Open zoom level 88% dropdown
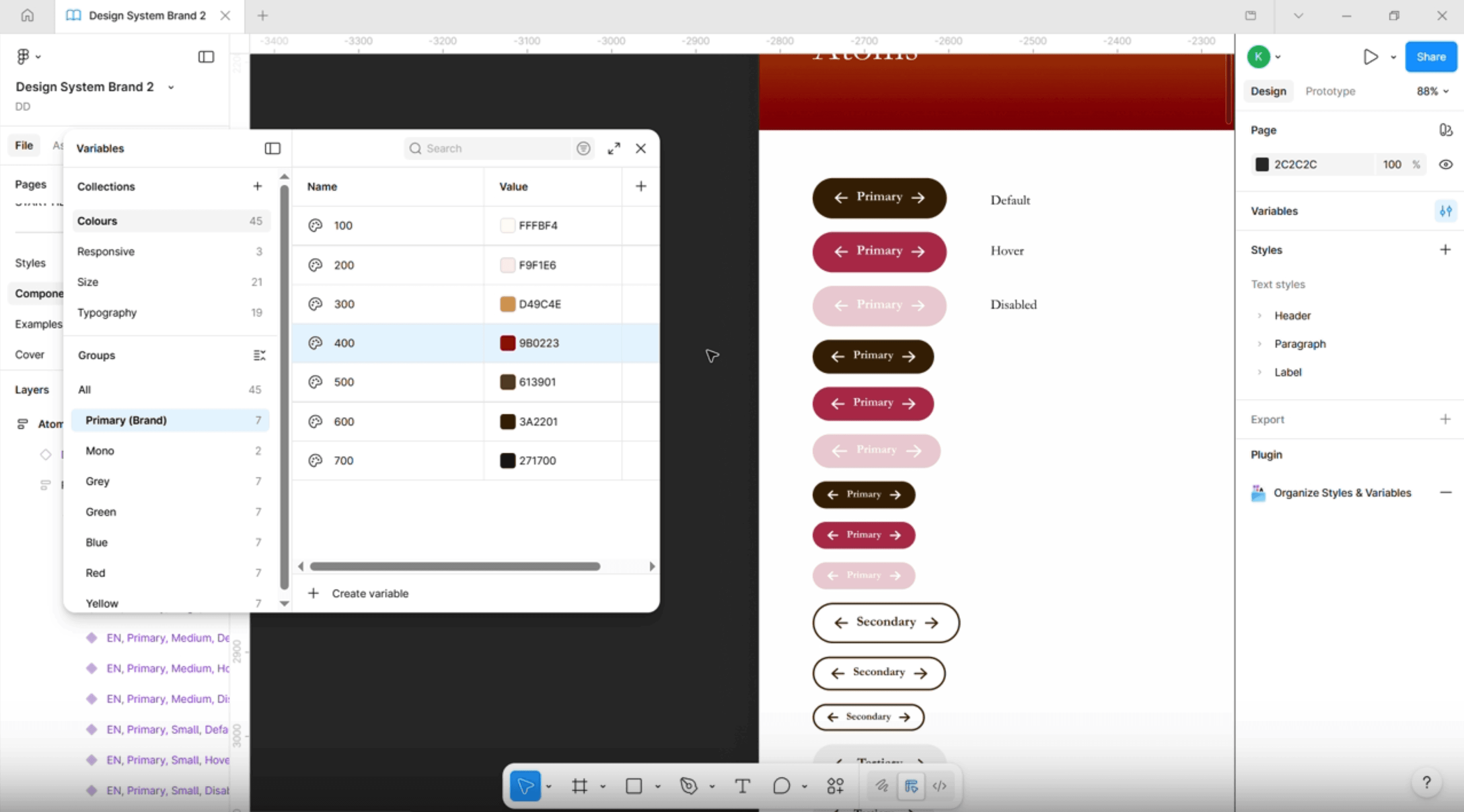This screenshot has width=1464, height=812. tap(1432, 91)
